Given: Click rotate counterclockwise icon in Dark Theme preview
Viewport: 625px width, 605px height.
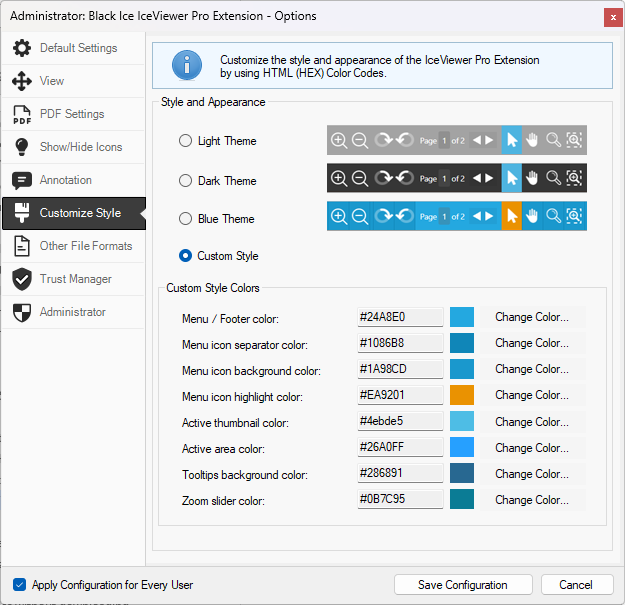Looking at the screenshot, I should click(x=405, y=178).
